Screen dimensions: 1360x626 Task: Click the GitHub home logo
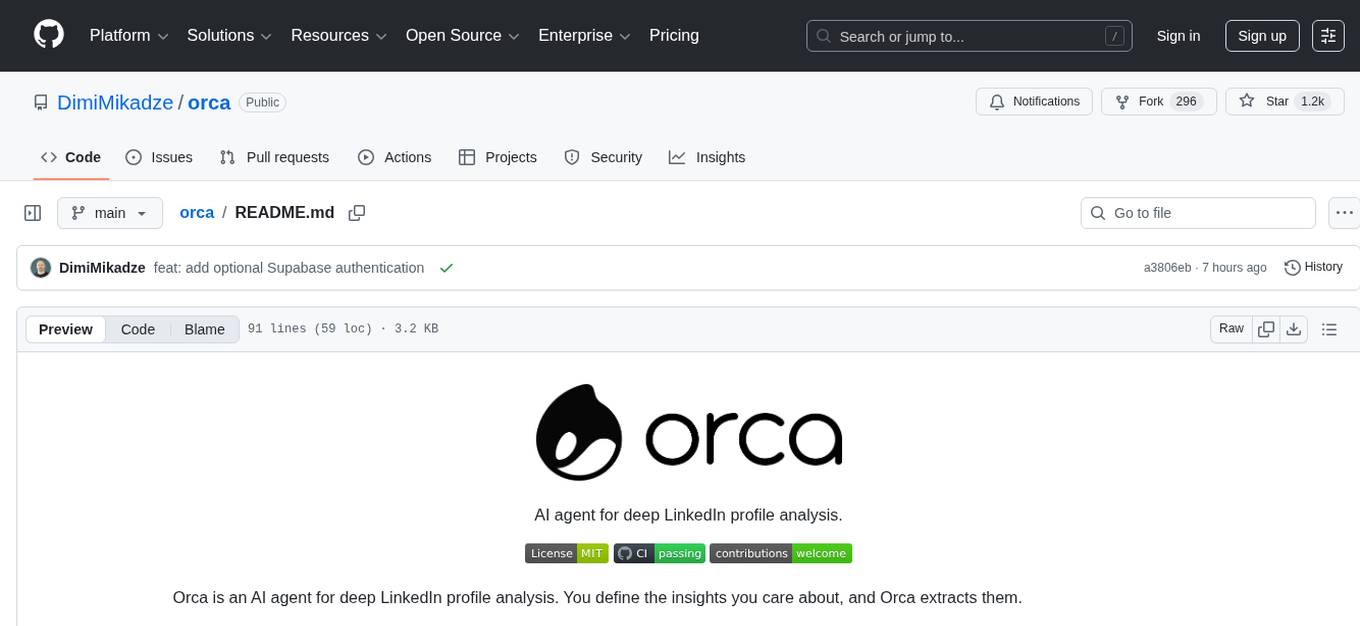(48, 35)
